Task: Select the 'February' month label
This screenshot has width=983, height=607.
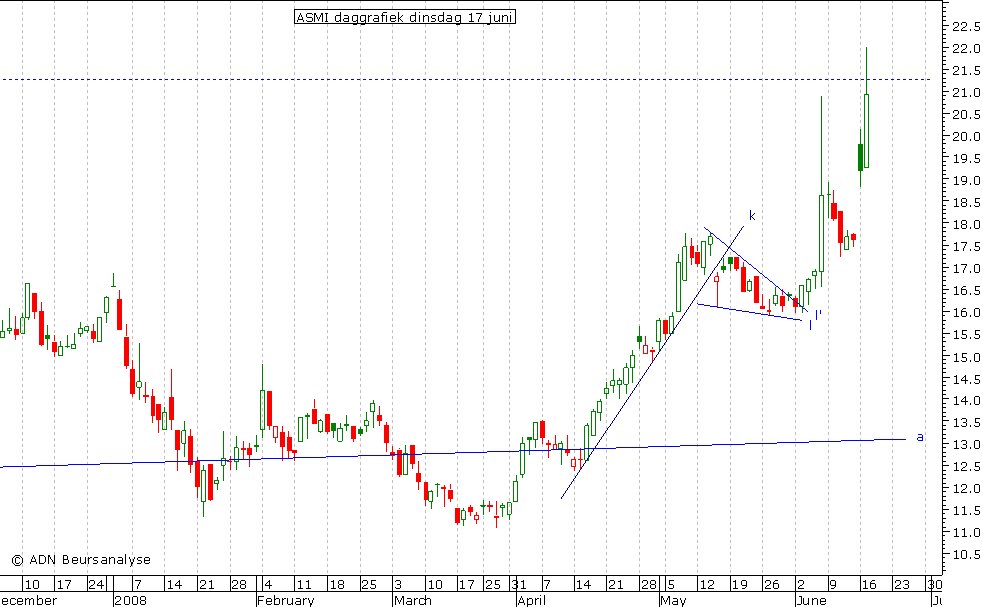Action: pyautogui.click(x=286, y=600)
